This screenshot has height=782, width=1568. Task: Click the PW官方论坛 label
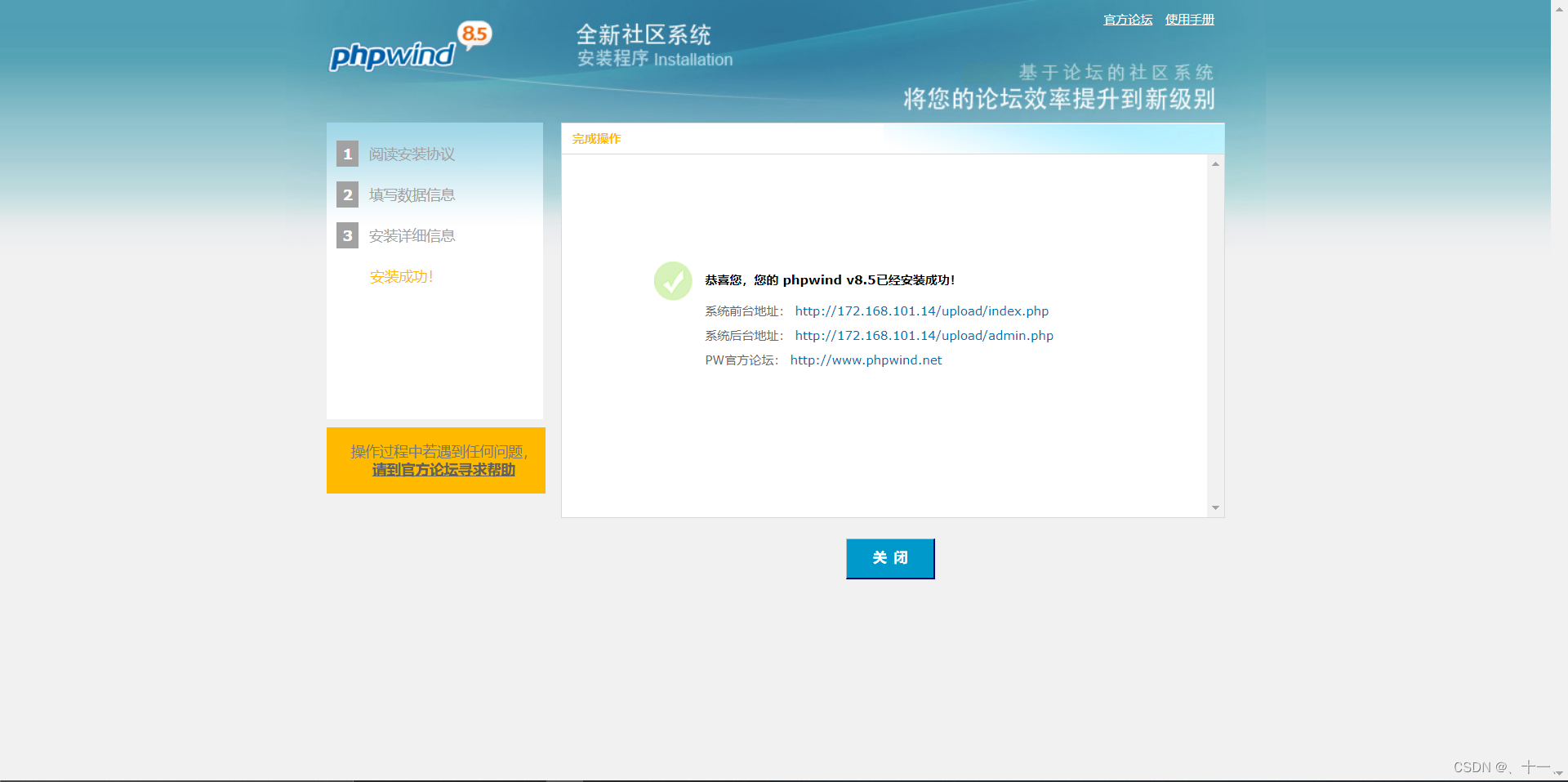tap(742, 360)
